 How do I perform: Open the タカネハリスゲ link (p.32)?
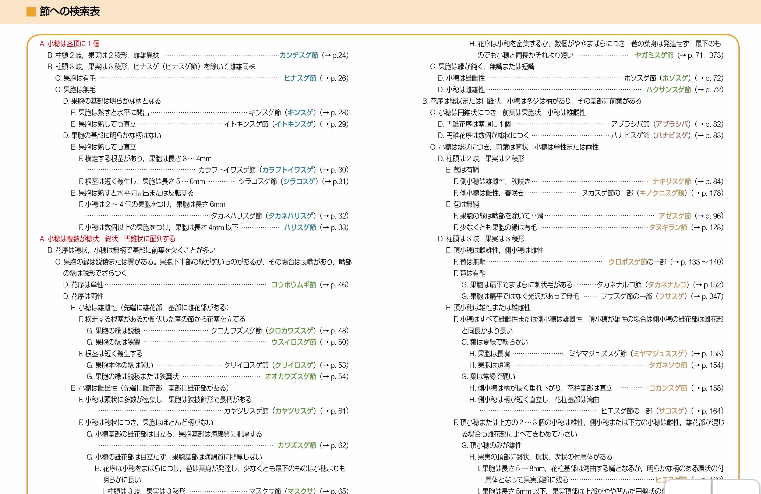[291, 216]
